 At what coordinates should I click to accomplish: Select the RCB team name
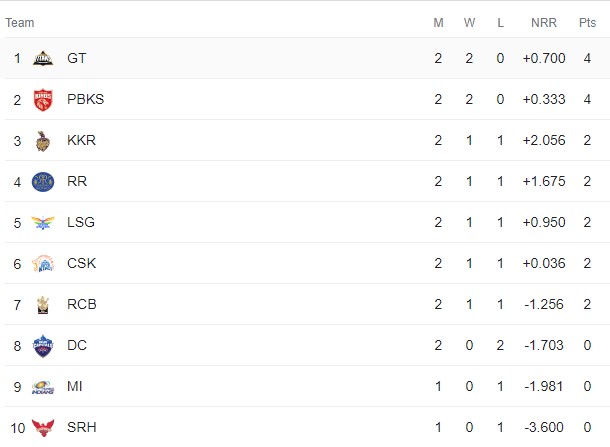coord(82,304)
